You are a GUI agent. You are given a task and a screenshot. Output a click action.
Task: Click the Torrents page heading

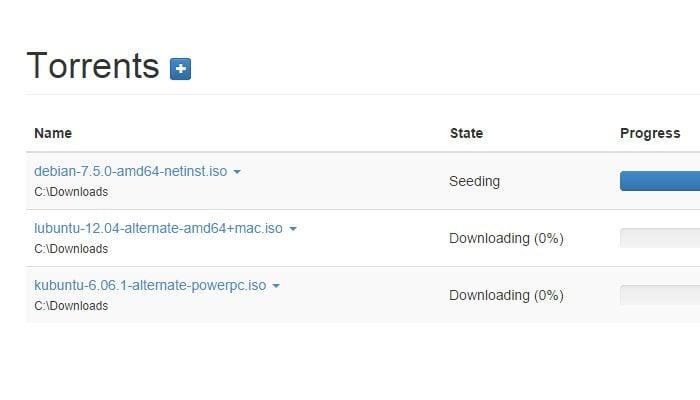point(93,66)
